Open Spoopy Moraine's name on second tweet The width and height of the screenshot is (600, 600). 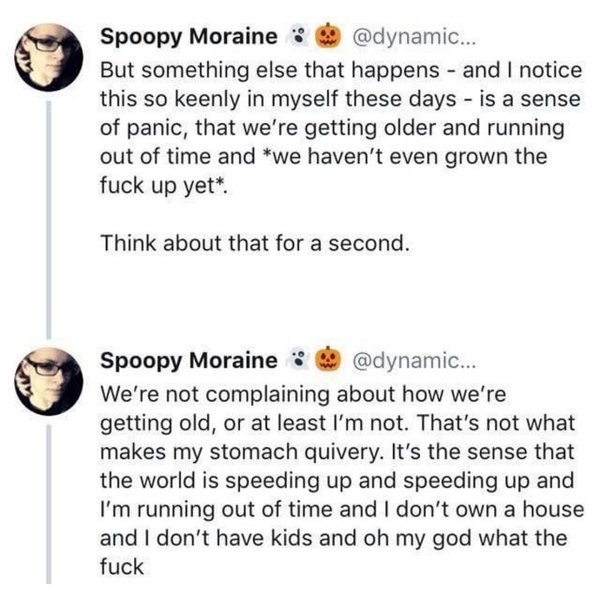(190, 359)
